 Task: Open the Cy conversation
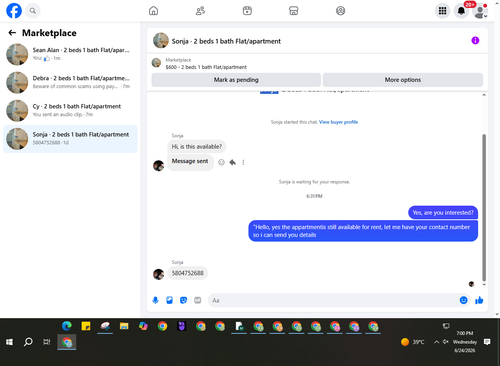point(70,111)
